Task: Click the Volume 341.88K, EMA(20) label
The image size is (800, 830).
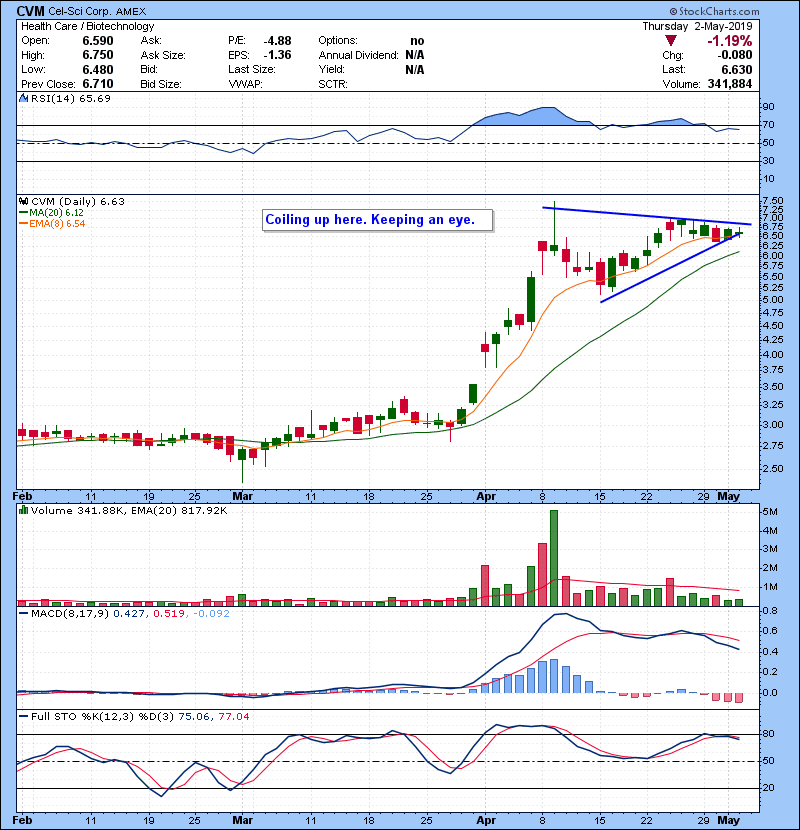Action: pos(129,510)
